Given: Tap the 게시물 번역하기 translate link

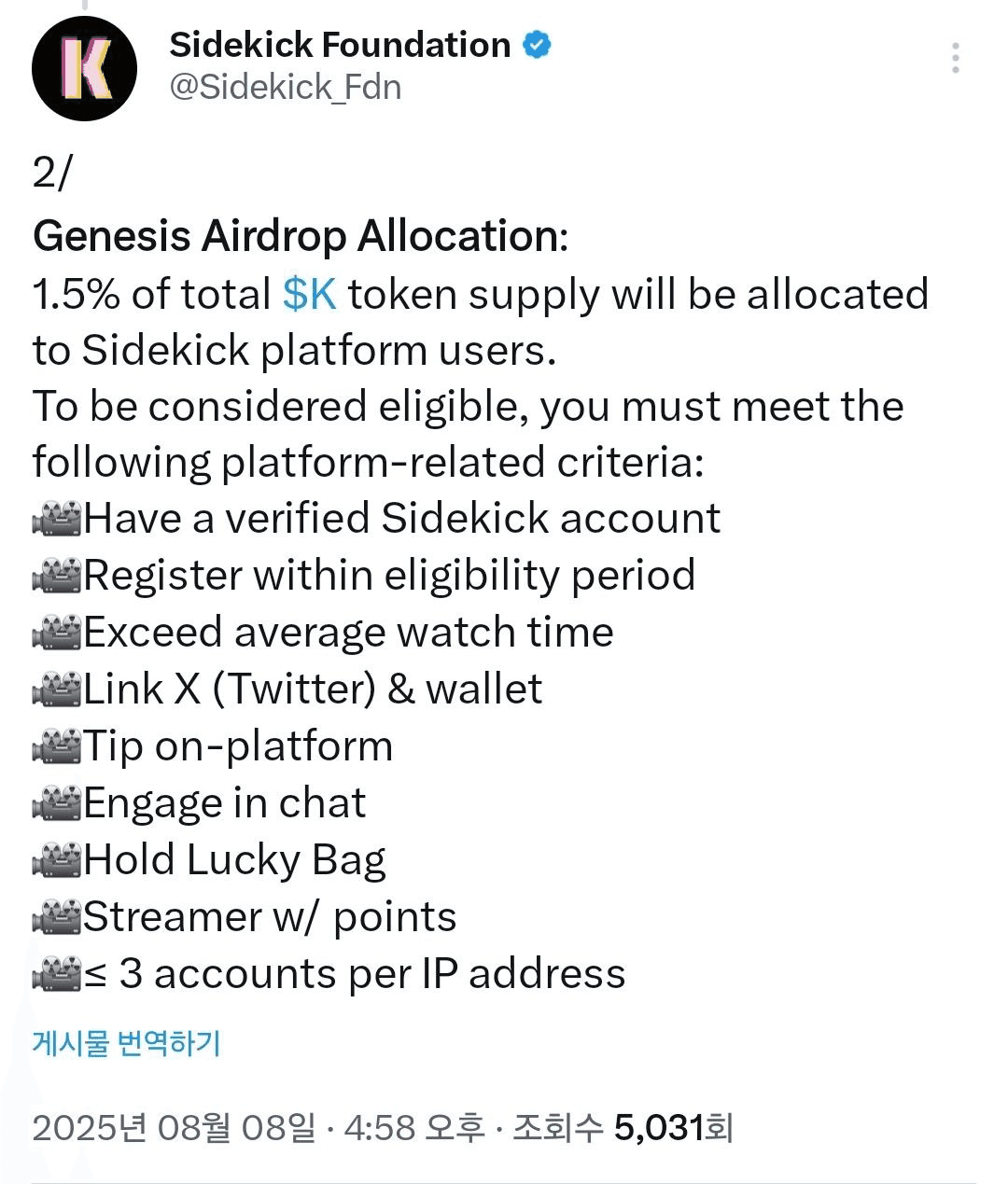Looking at the screenshot, I should tap(127, 1042).
